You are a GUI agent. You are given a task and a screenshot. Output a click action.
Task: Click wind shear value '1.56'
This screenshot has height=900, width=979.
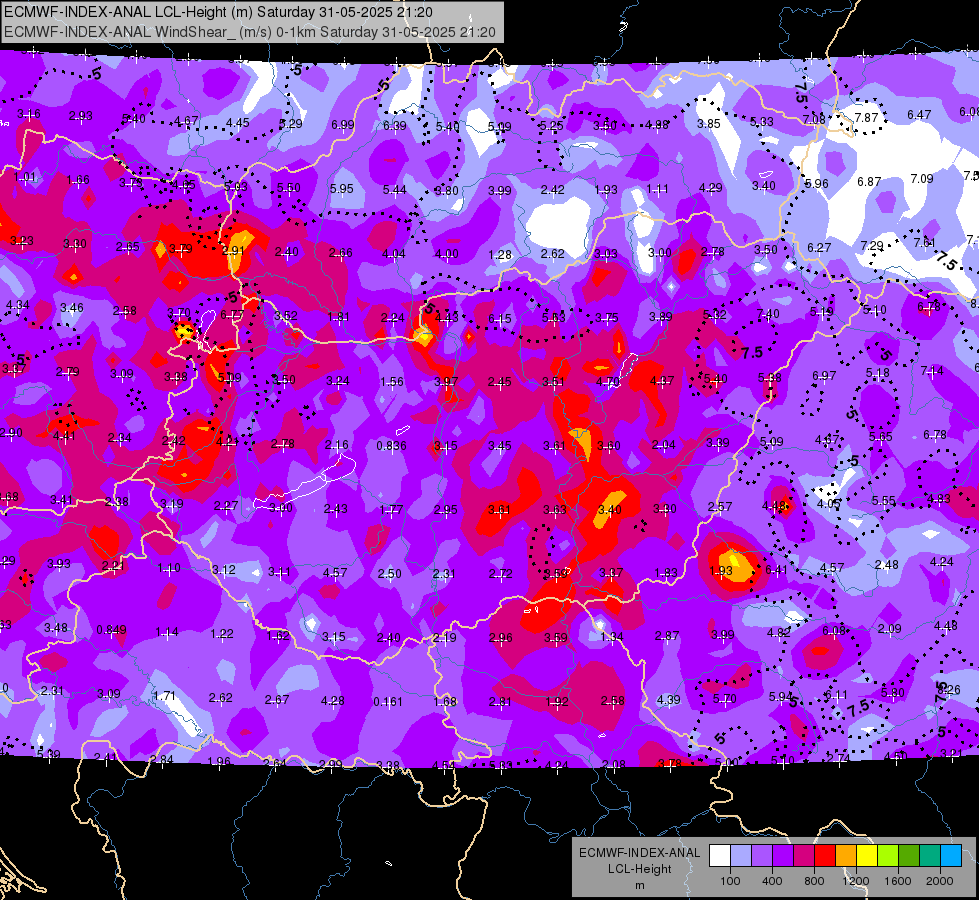391,382
